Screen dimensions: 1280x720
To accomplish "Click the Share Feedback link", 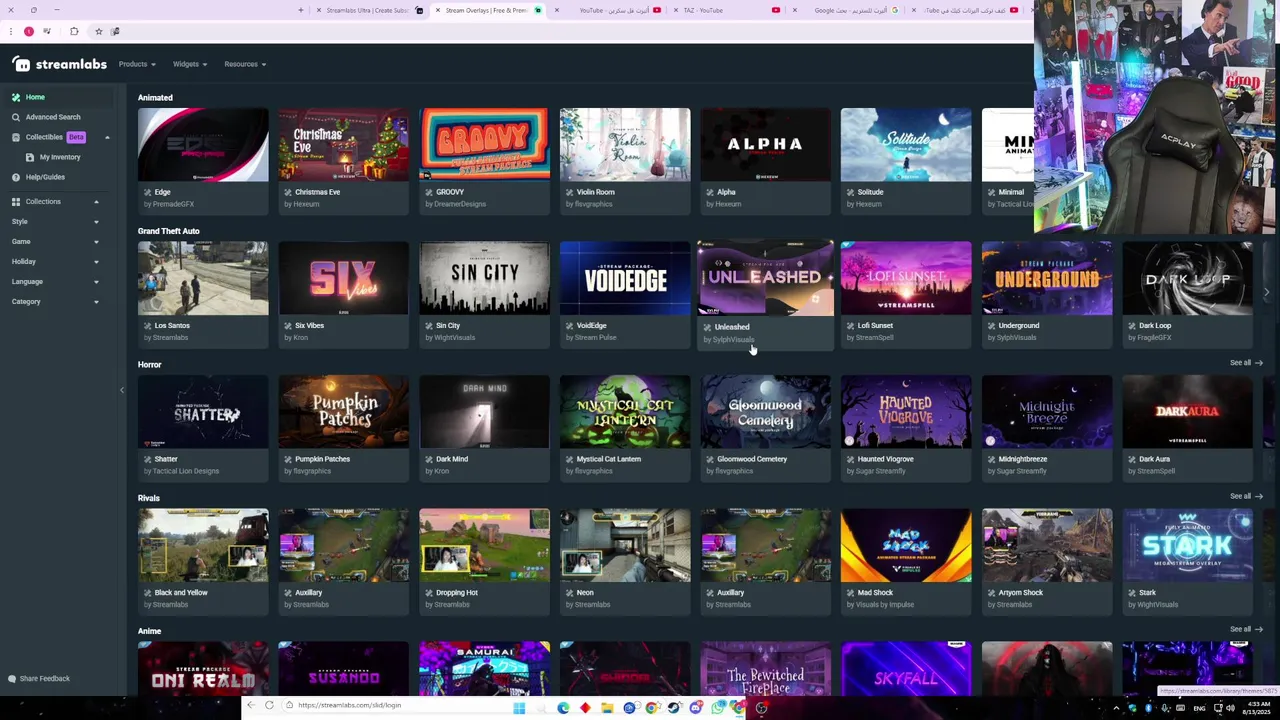I will (x=45, y=679).
